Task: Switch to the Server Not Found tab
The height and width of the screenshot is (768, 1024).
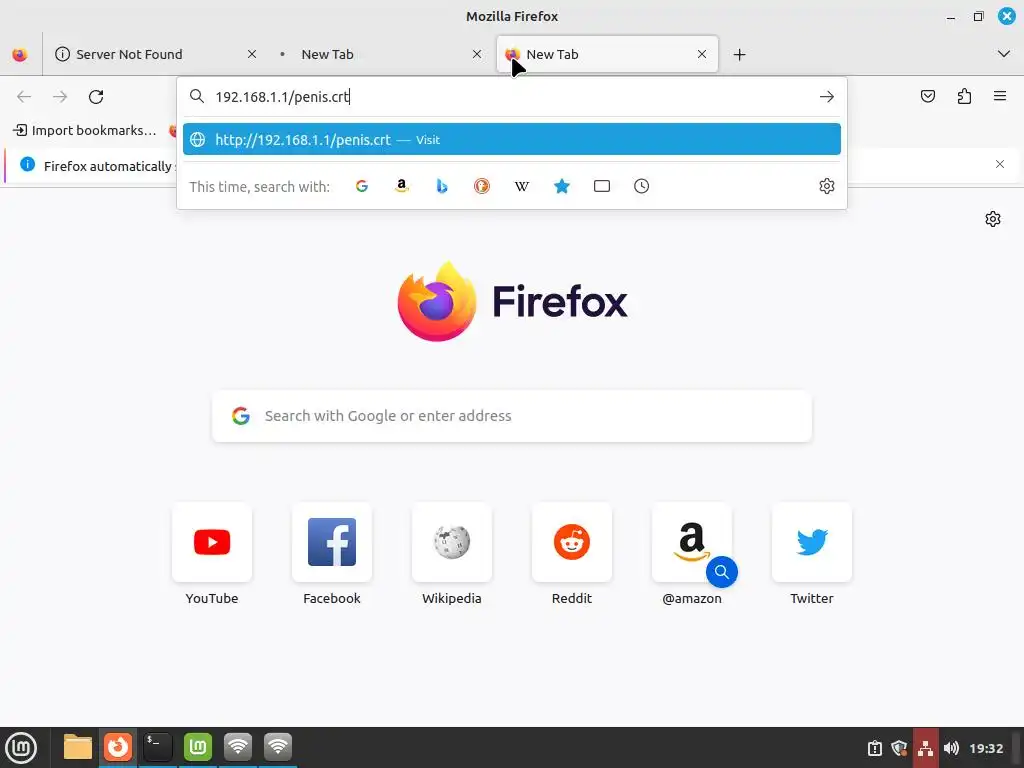Action: pyautogui.click(x=155, y=54)
